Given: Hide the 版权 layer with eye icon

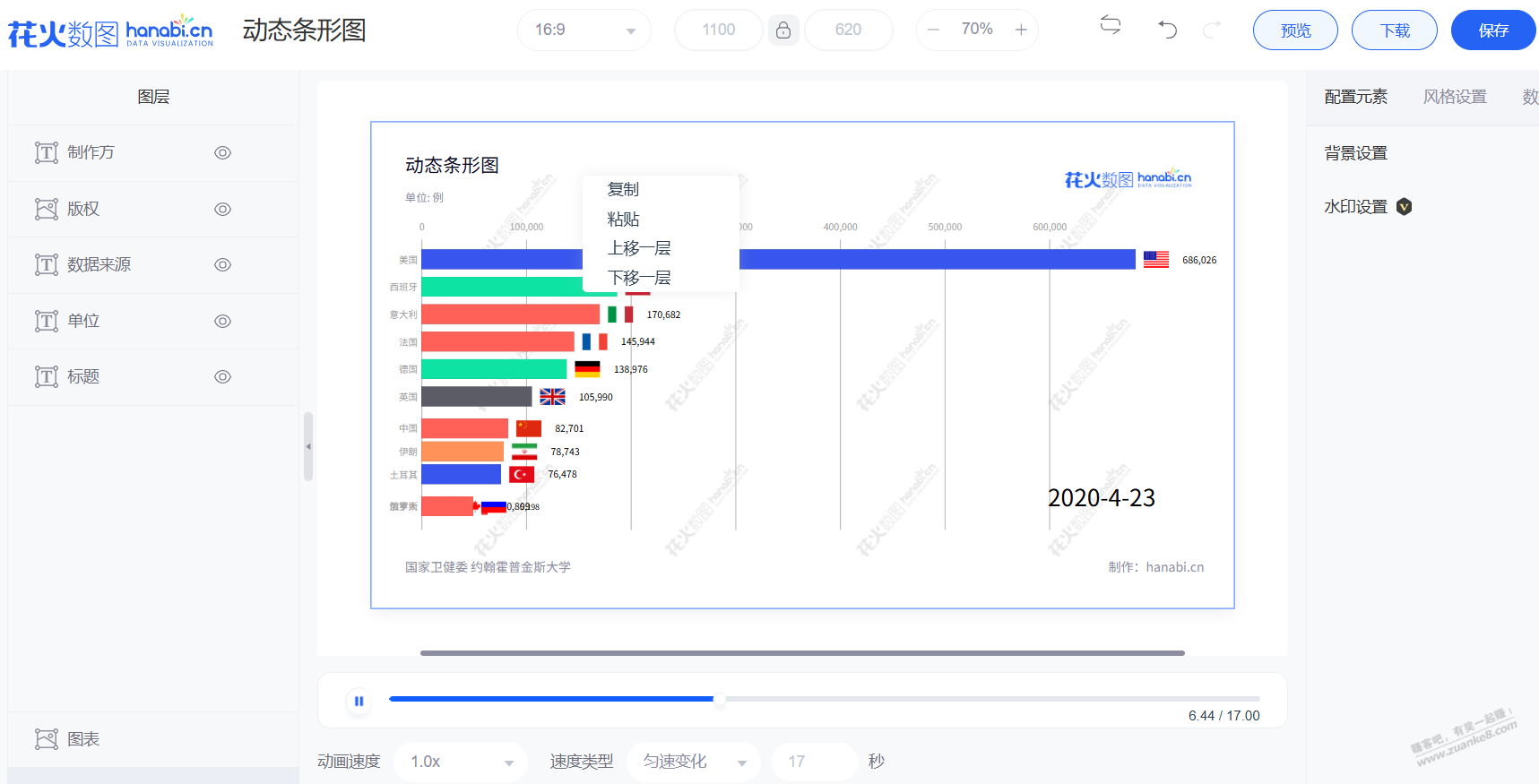Looking at the screenshot, I should click(x=222, y=209).
